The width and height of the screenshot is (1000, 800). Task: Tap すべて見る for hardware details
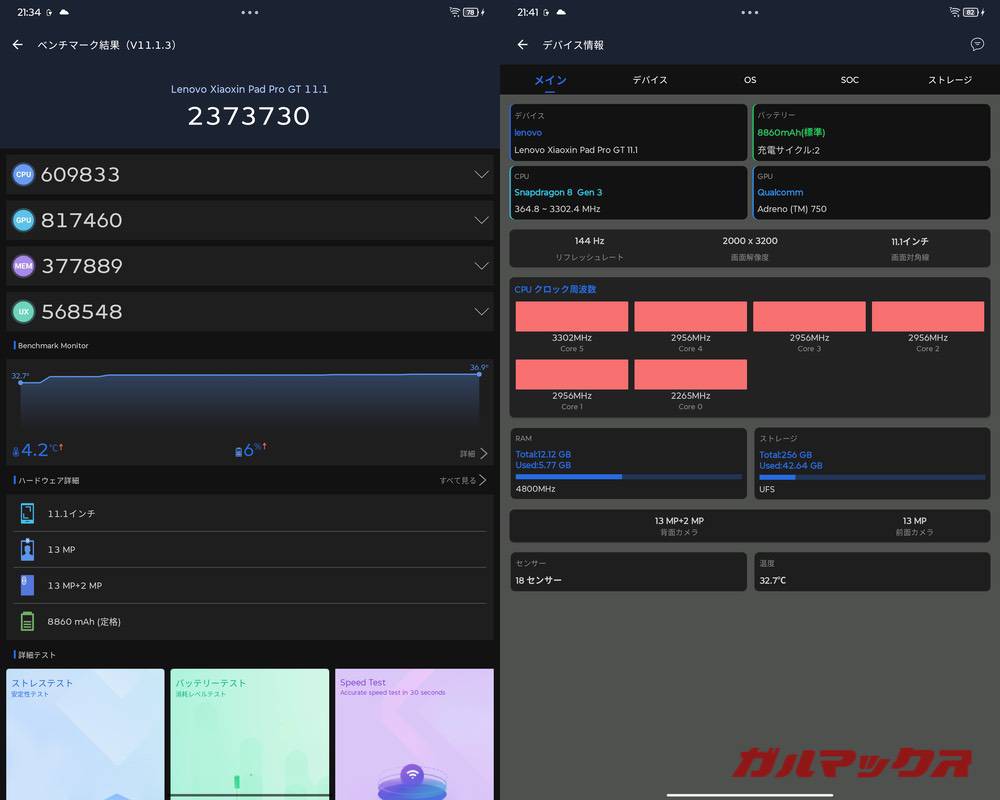click(x=462, y=480)
